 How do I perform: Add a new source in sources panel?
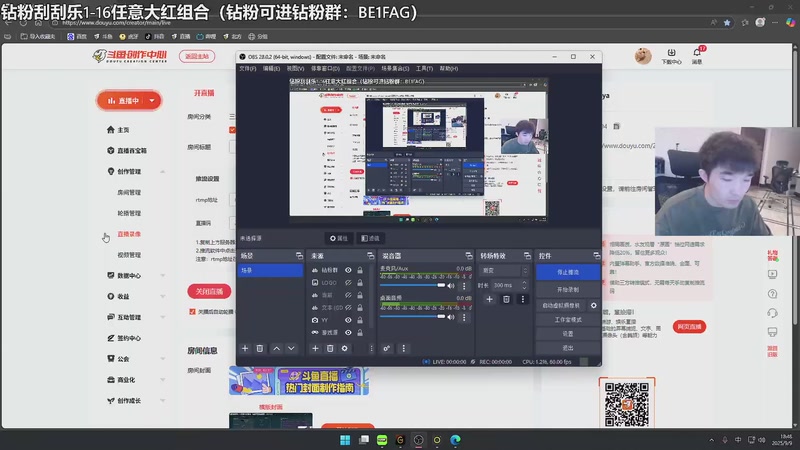(315, 348)
